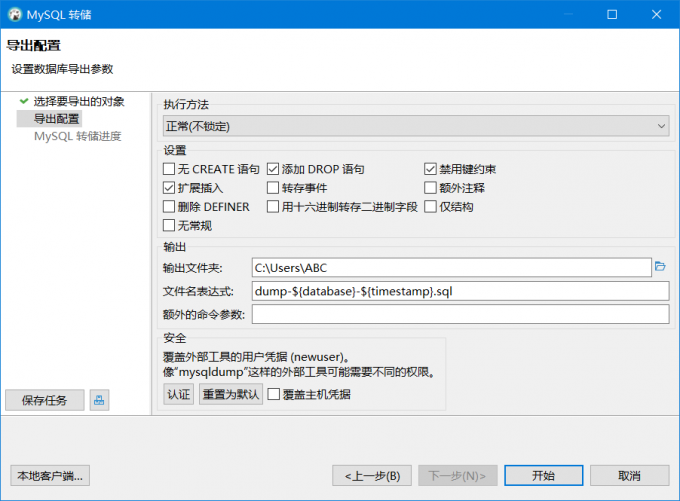Enable 覆盖主机凭据 checkbox
Viewport: 680px width, 501px height.
(x=274, y=394)
